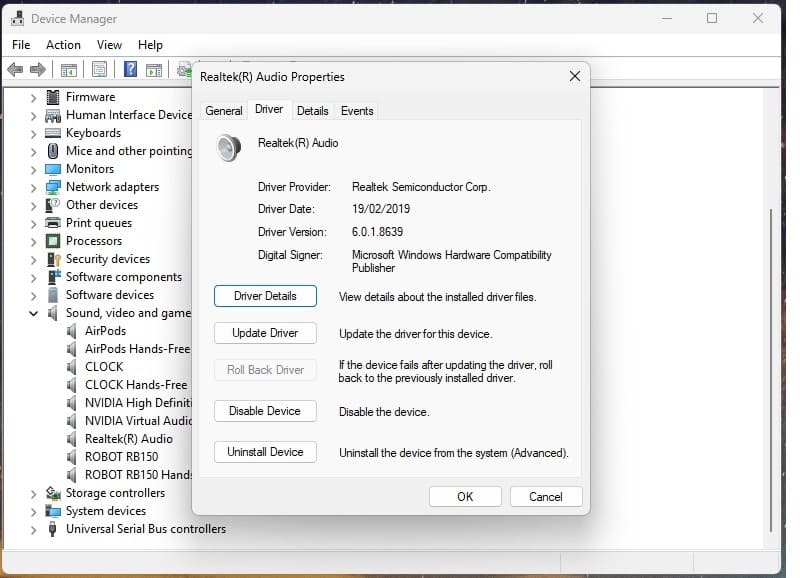Select the CLOCK audio device
The width and height of the screenshot is (800, 578).
point(104,367)
